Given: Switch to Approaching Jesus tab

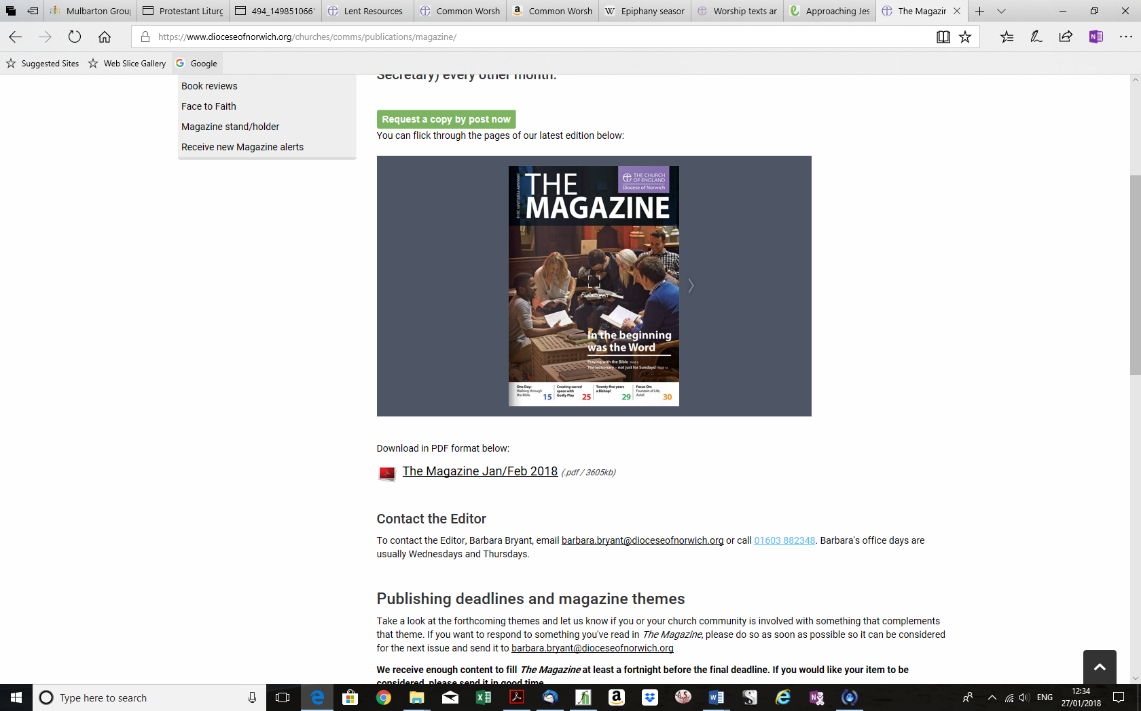Looking at the screenshot, I should click(x=830, y=11).
